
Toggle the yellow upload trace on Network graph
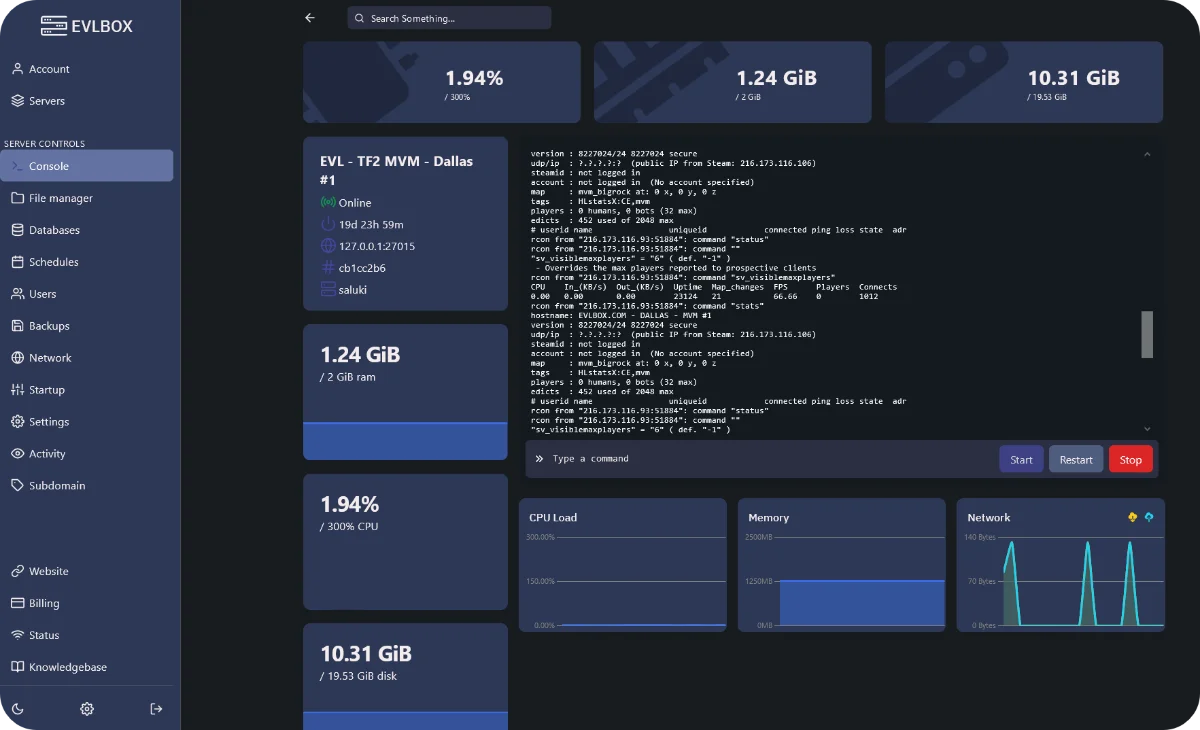(x=1131, y=517)
